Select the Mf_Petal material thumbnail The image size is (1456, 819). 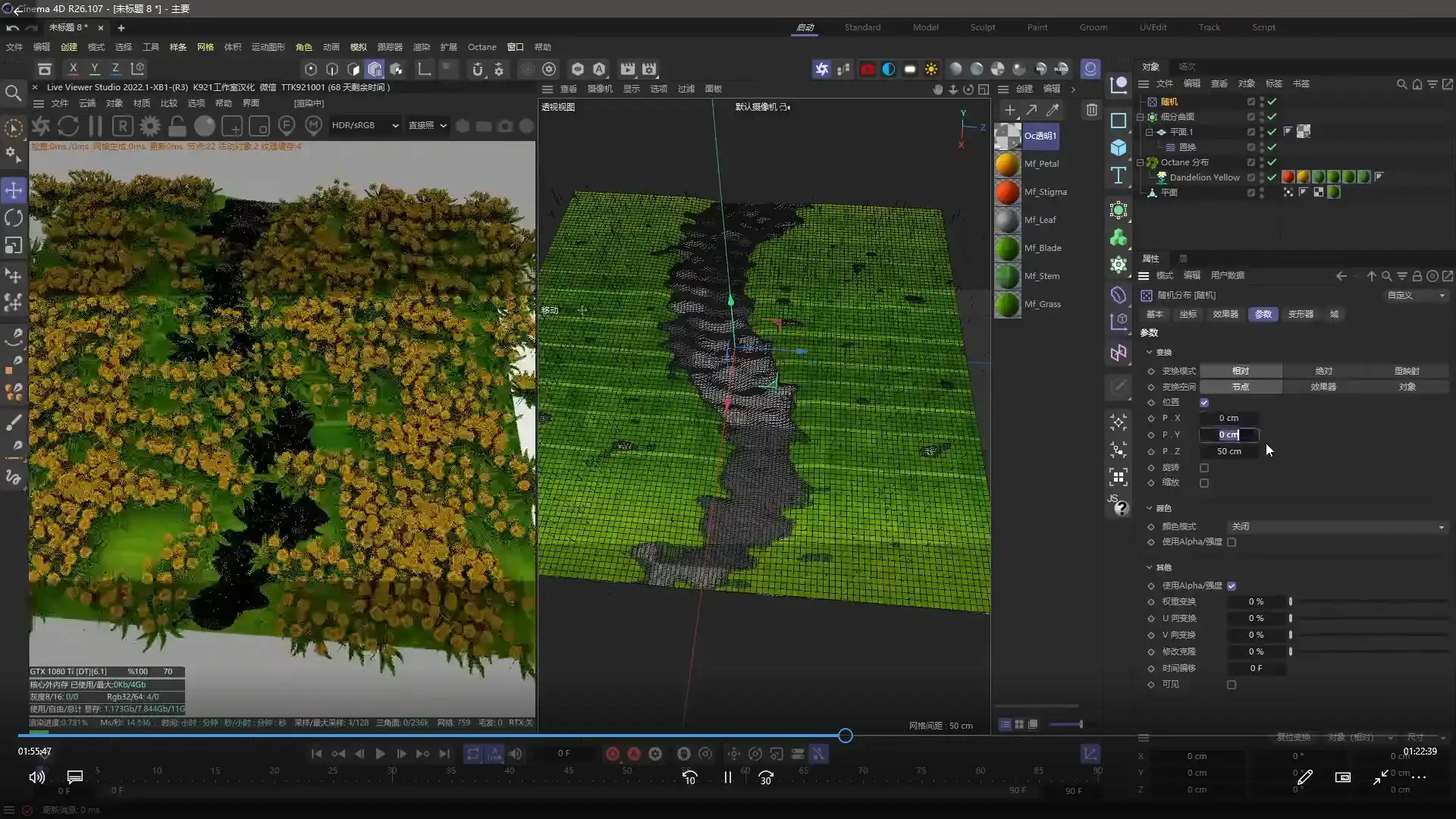click(1008, 164)
